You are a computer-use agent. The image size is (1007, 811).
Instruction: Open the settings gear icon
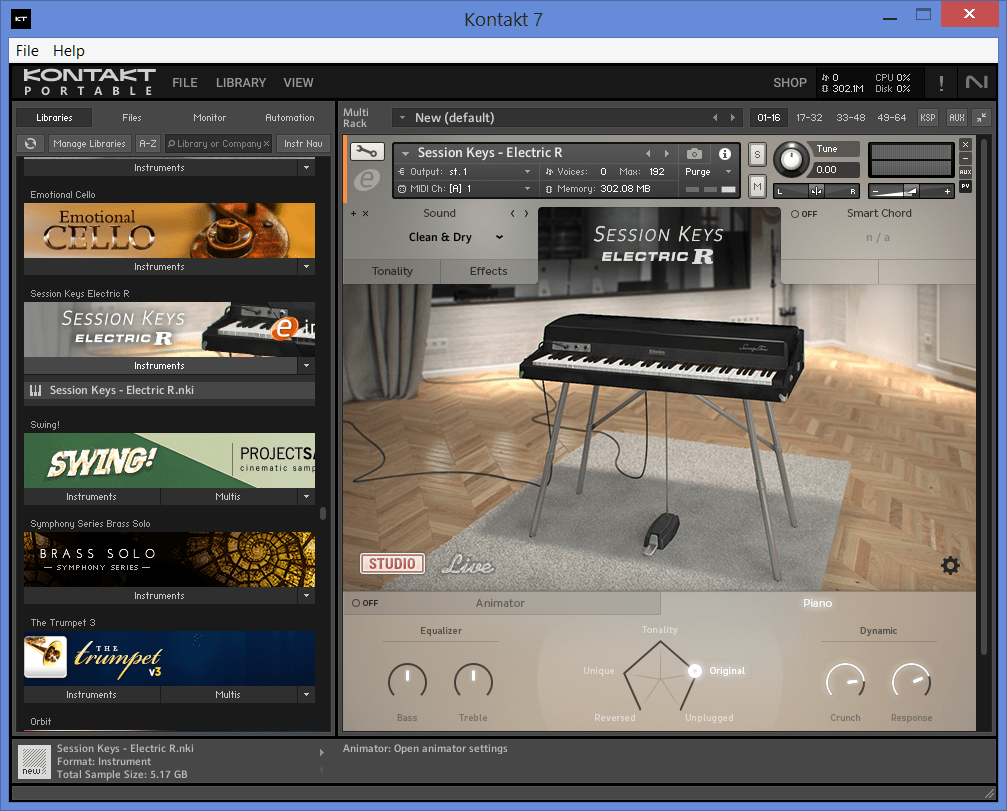pos(950,565)
